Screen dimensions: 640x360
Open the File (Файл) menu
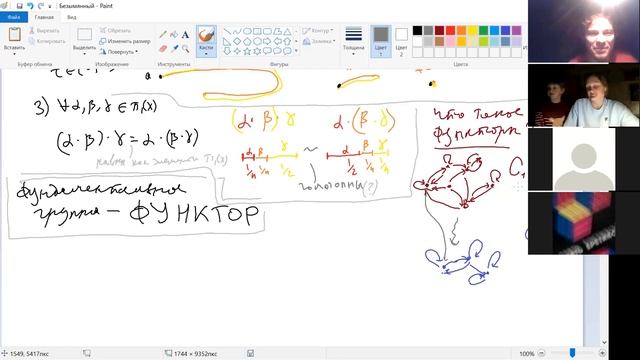point(14,17)
